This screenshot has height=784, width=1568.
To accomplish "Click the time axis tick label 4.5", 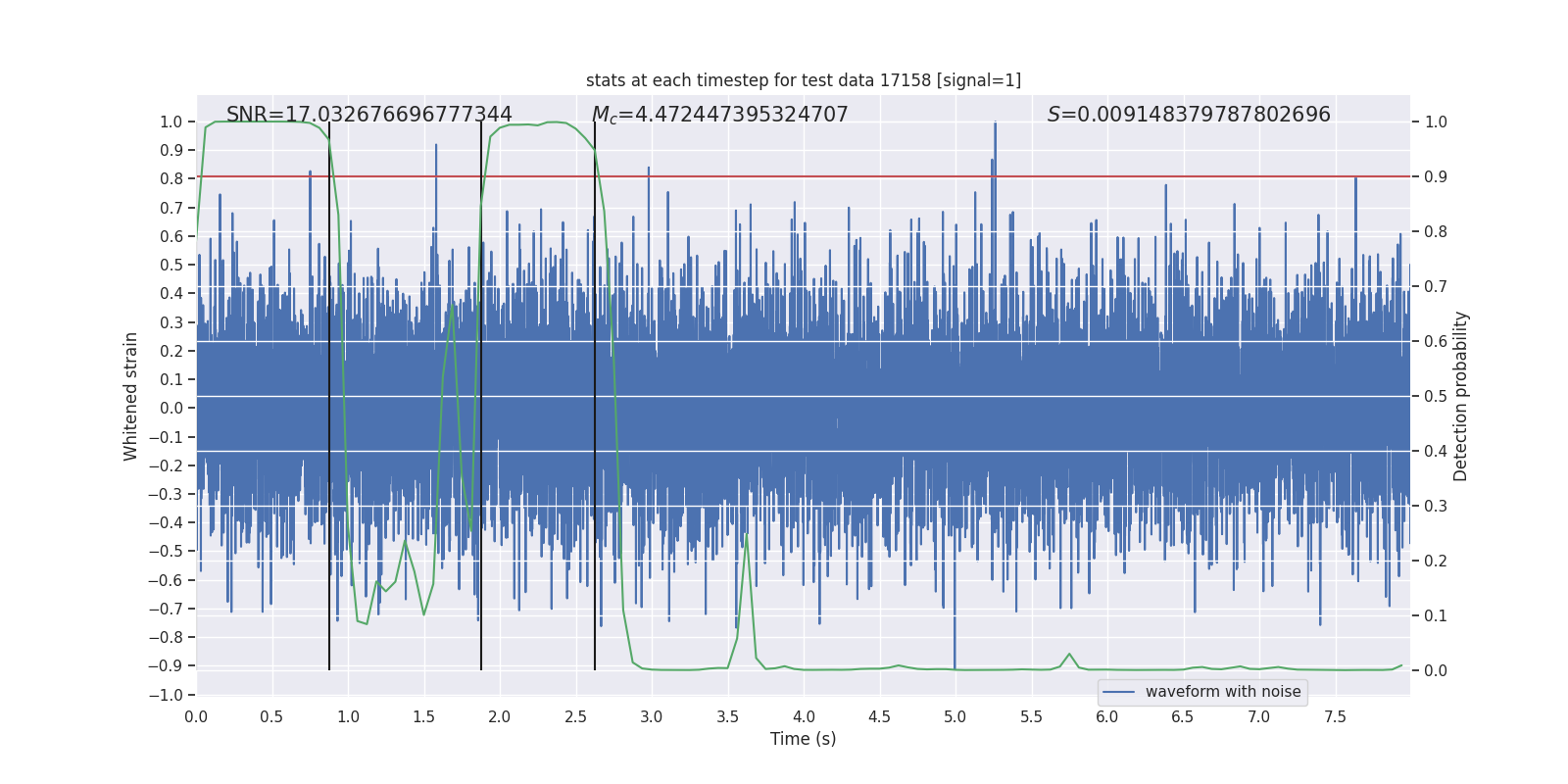I will click(879, 716).
